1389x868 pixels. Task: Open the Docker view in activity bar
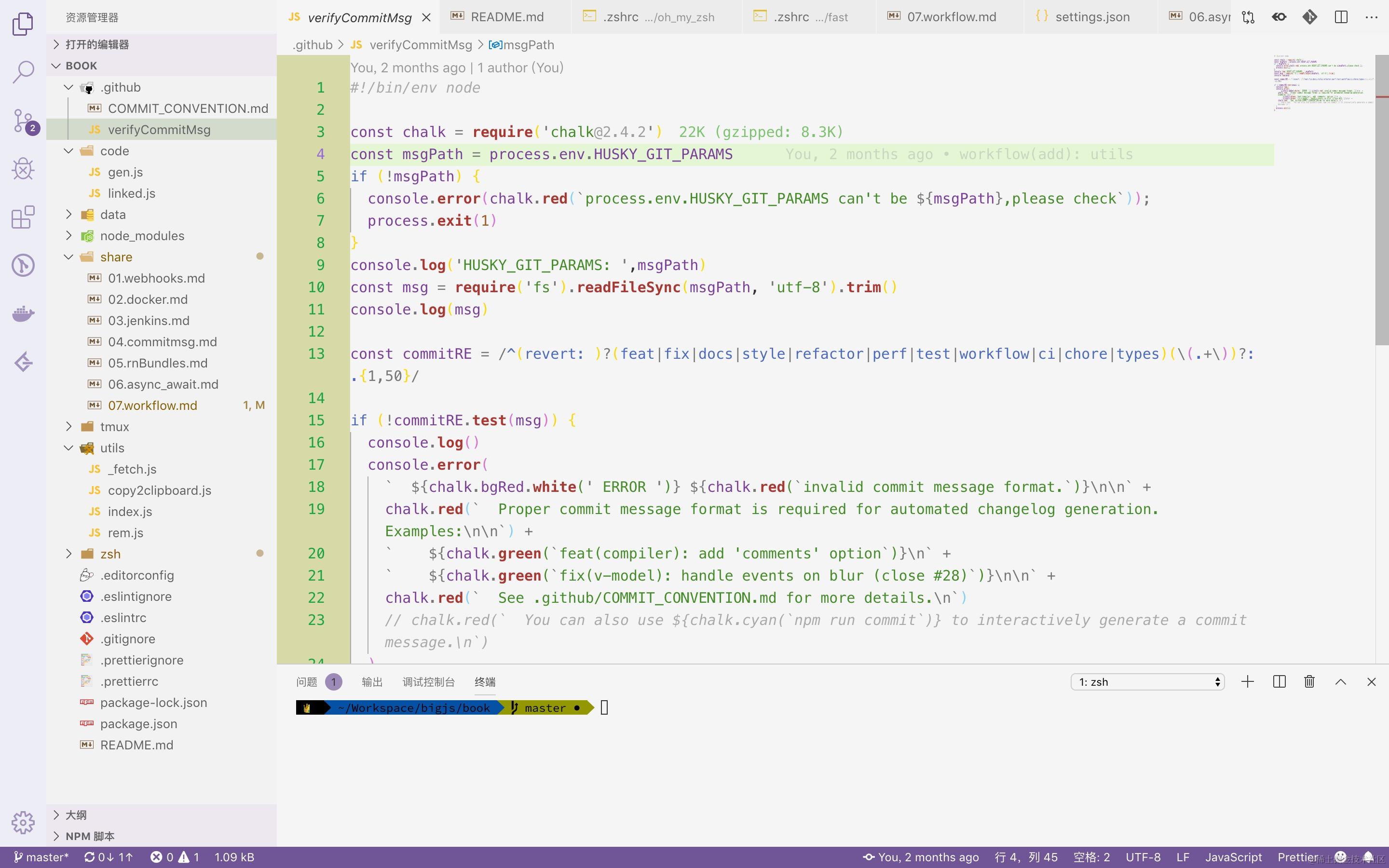[x=23, y=313]
